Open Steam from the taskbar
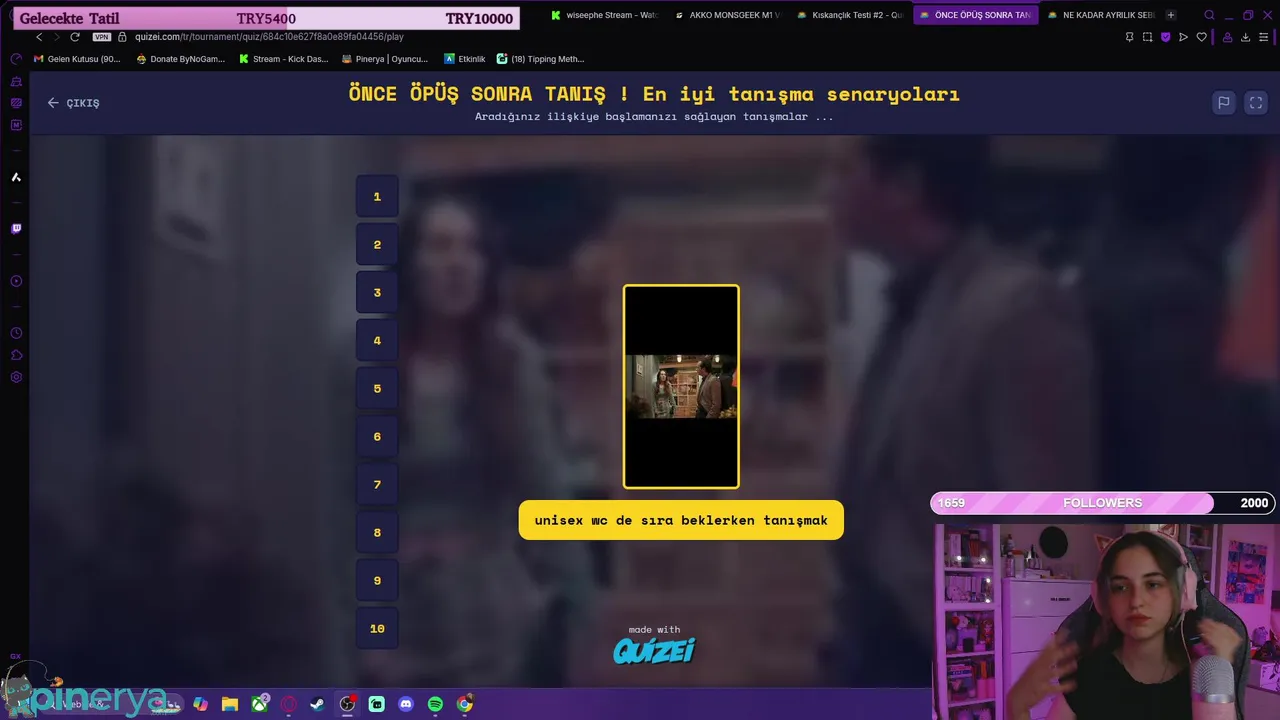This screenshot has width=1280, height=720. [318, 704]
